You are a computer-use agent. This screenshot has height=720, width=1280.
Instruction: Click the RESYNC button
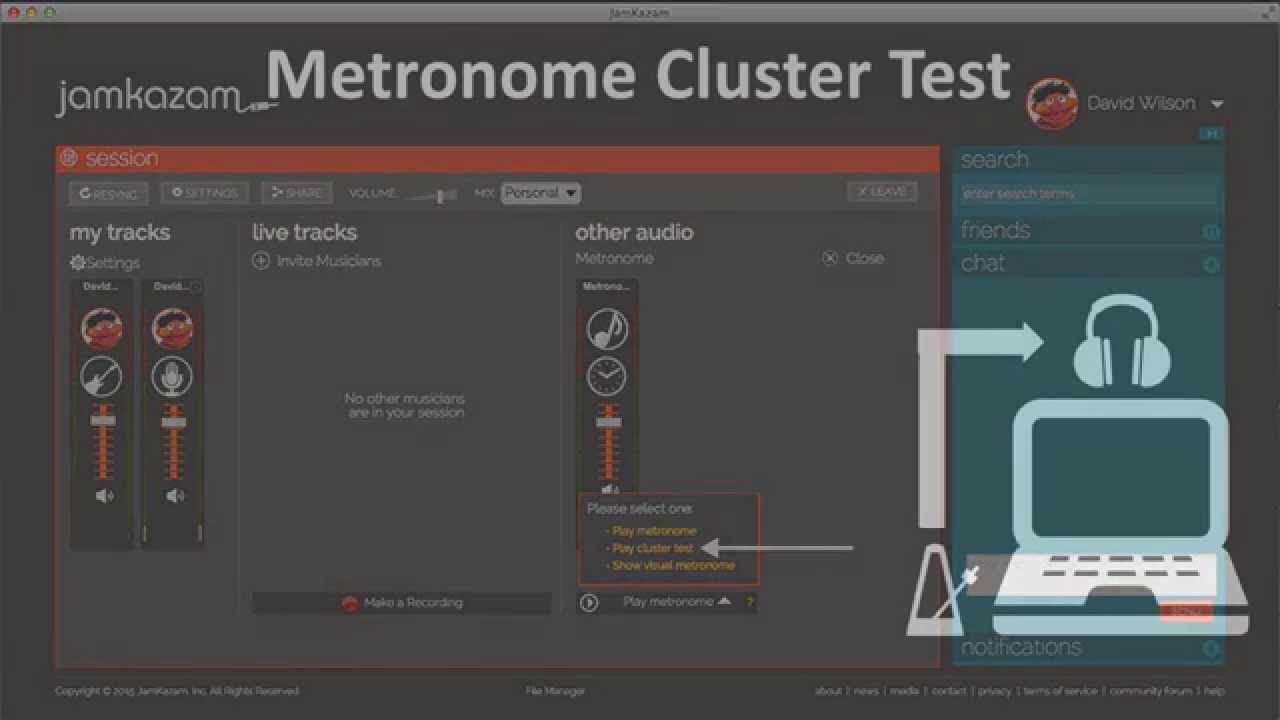108,194
